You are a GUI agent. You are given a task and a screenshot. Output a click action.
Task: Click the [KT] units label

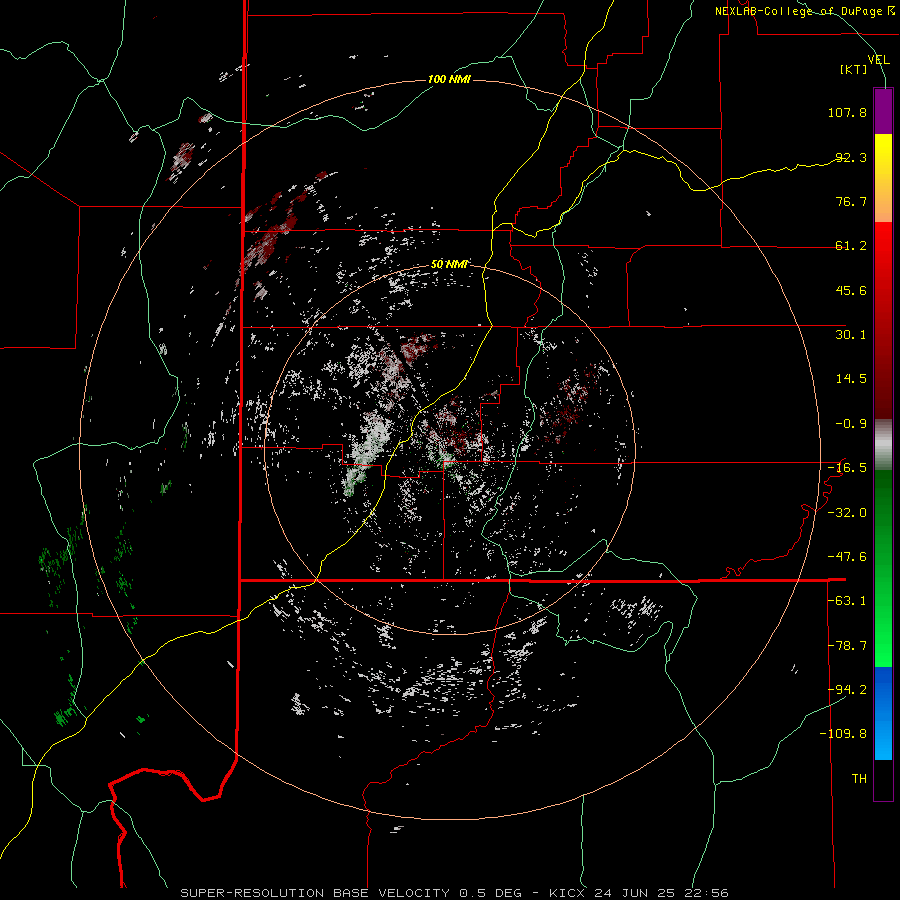(x=854, y=69)
